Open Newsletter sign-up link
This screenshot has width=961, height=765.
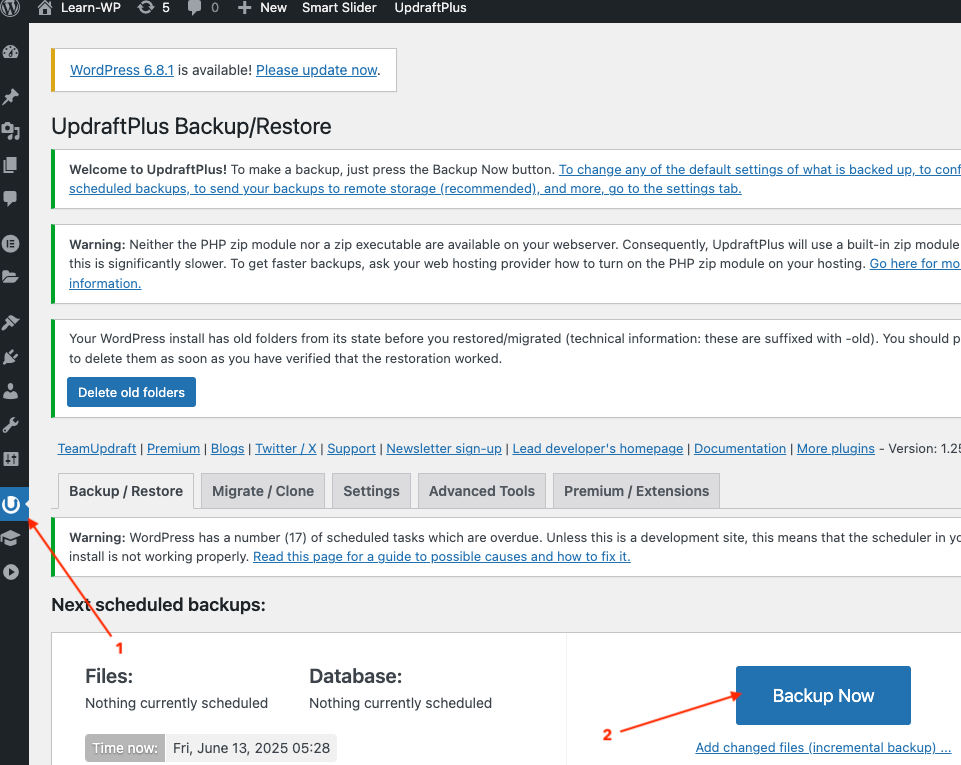444,449
